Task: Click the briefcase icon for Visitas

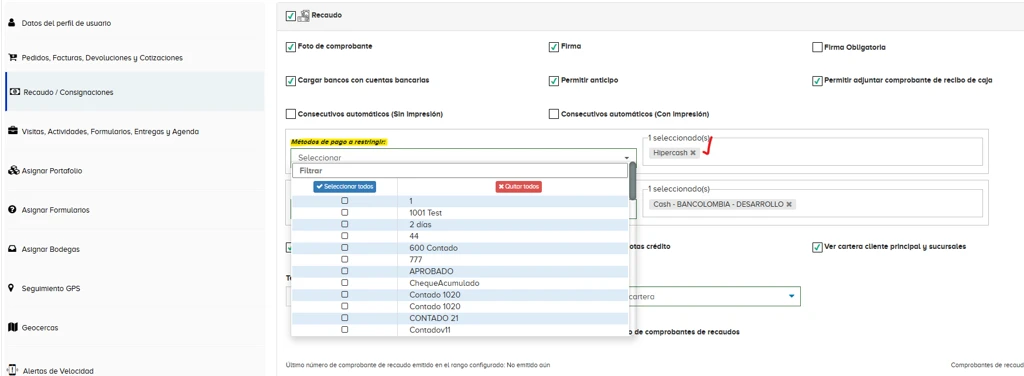Action: tap(12, 131)
